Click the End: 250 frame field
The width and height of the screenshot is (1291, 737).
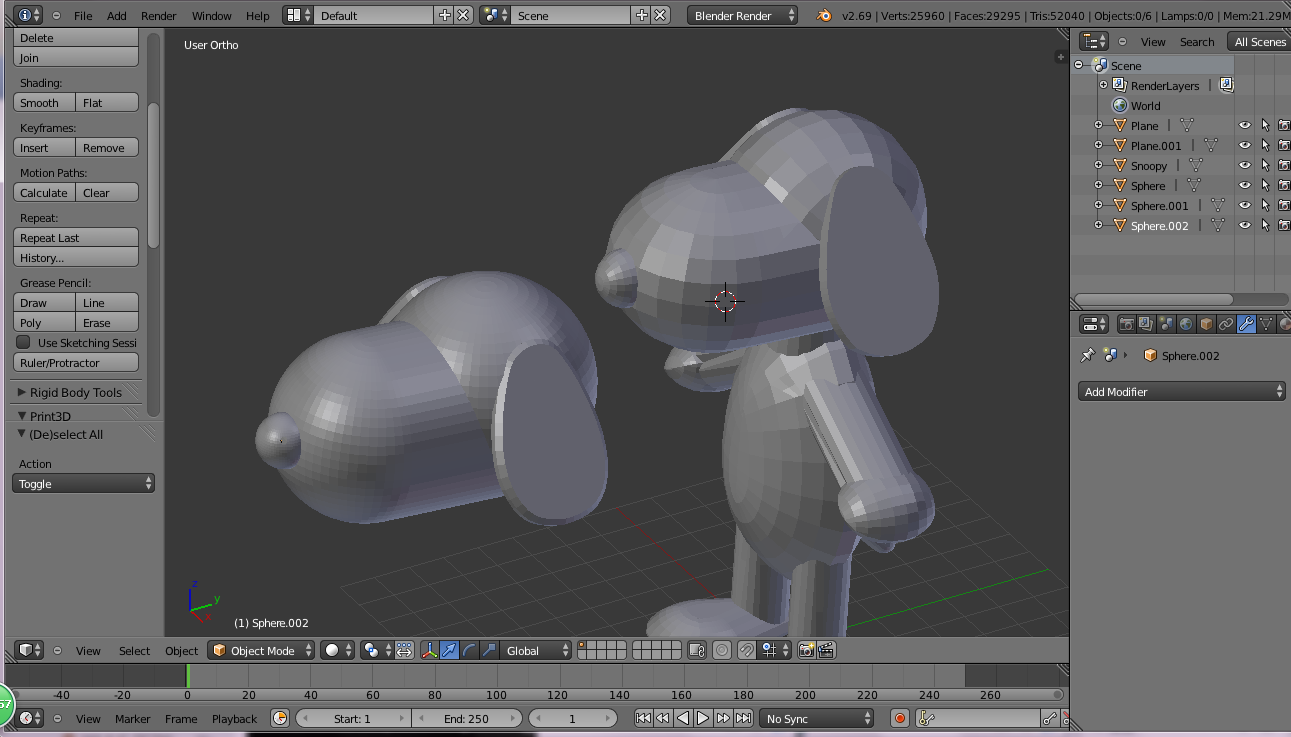point(468,718)
